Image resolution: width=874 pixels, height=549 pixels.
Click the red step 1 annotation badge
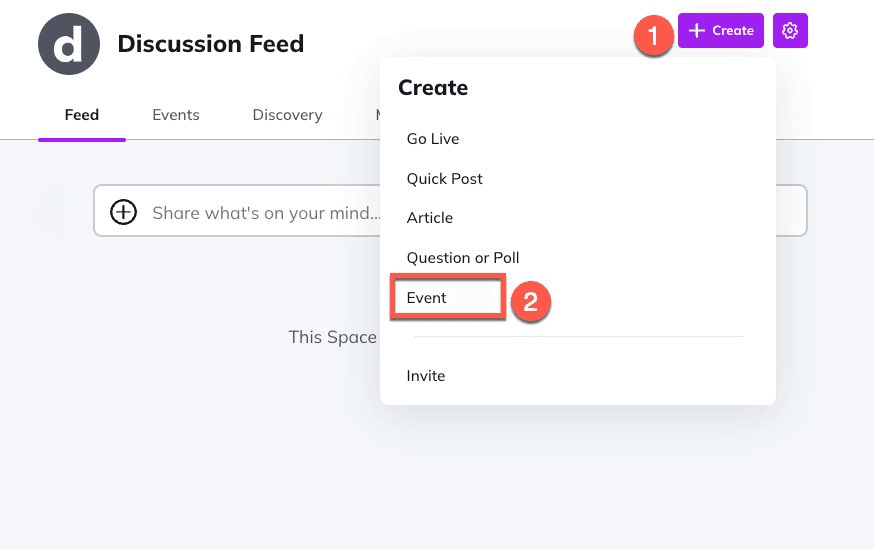pyautogui.click(x=653, y=39)
